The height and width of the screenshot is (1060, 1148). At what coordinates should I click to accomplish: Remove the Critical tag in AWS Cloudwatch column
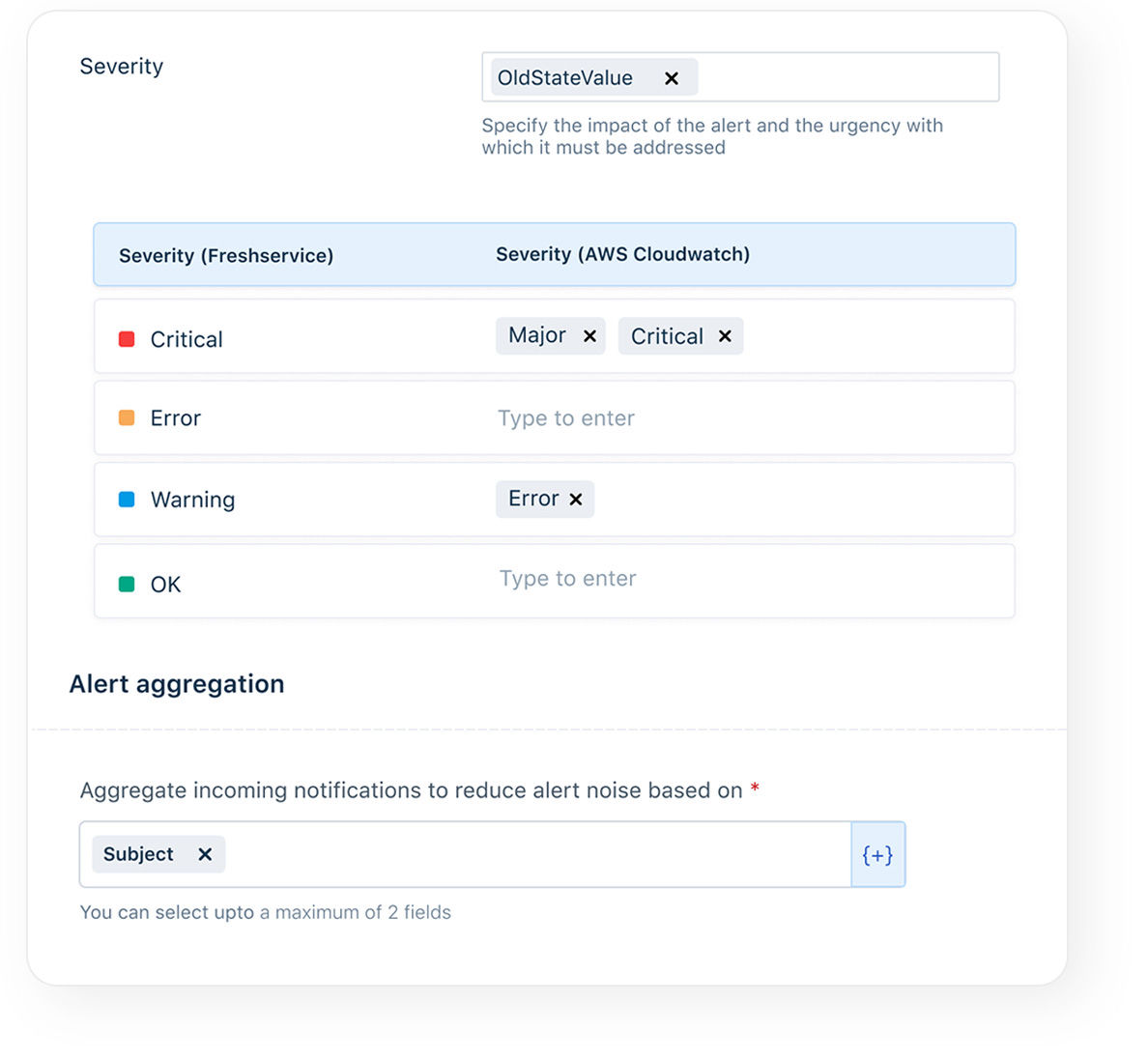tap(725, 336)
